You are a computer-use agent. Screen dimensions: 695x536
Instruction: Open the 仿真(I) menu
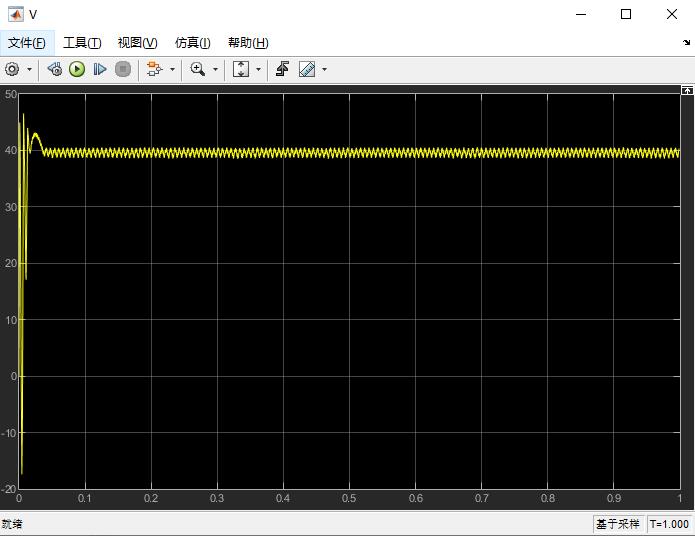(192, 43)
